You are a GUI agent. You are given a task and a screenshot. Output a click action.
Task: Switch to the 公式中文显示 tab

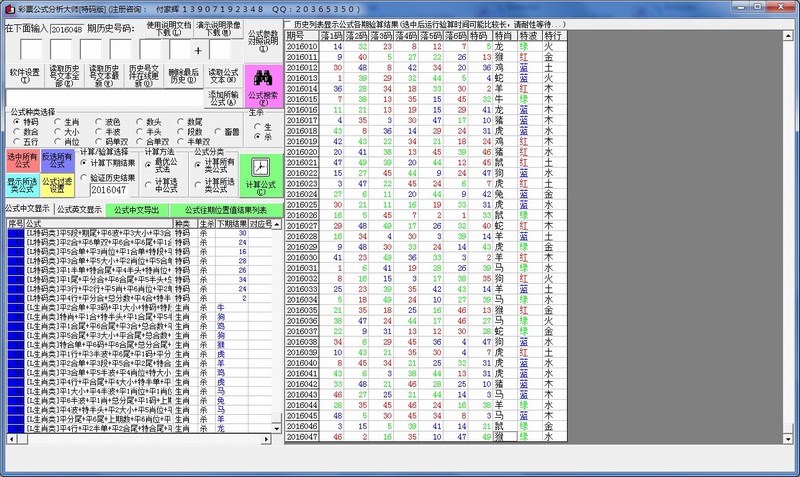pos(26,210)
